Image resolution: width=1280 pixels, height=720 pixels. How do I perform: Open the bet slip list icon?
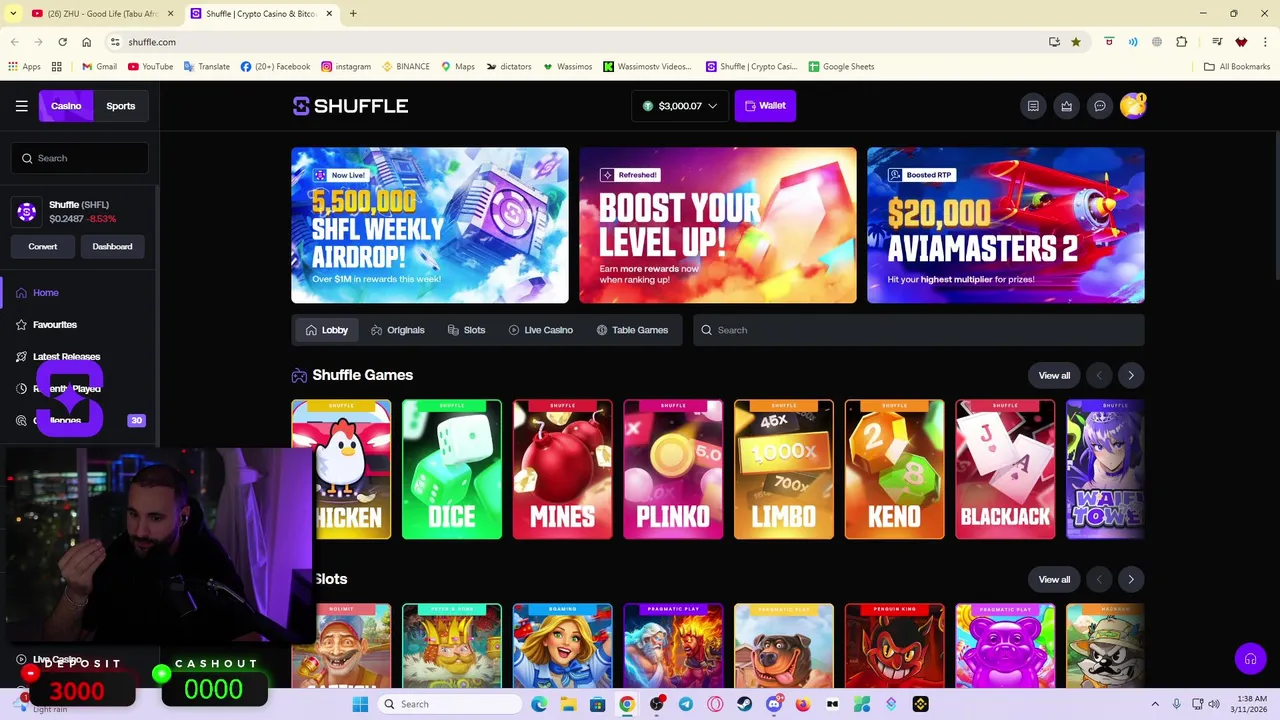1033,106
